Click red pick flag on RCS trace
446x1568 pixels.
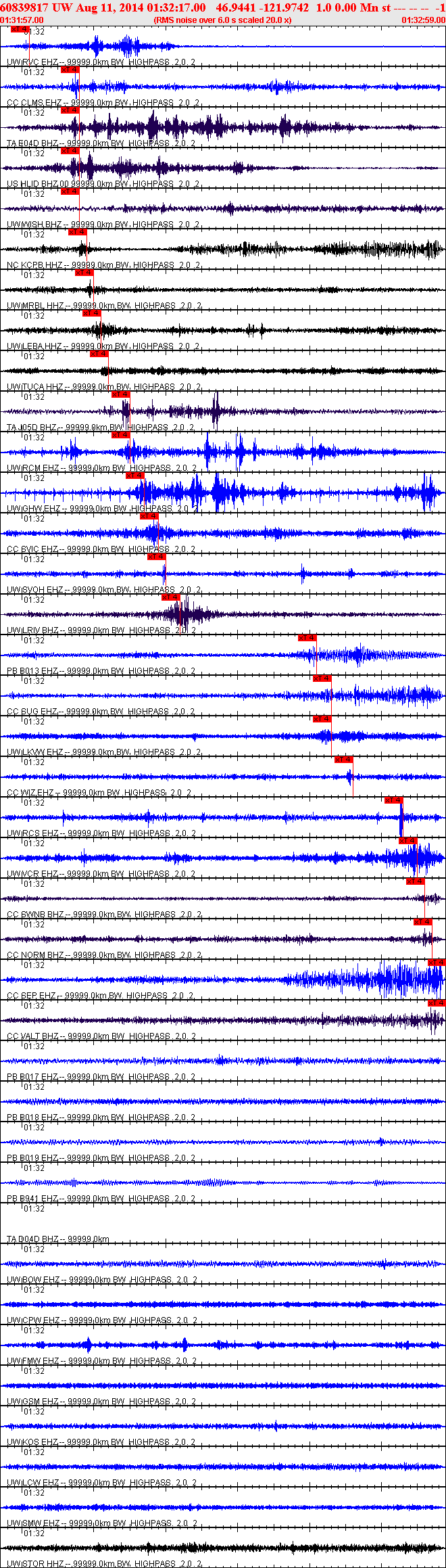pos(394,800)
